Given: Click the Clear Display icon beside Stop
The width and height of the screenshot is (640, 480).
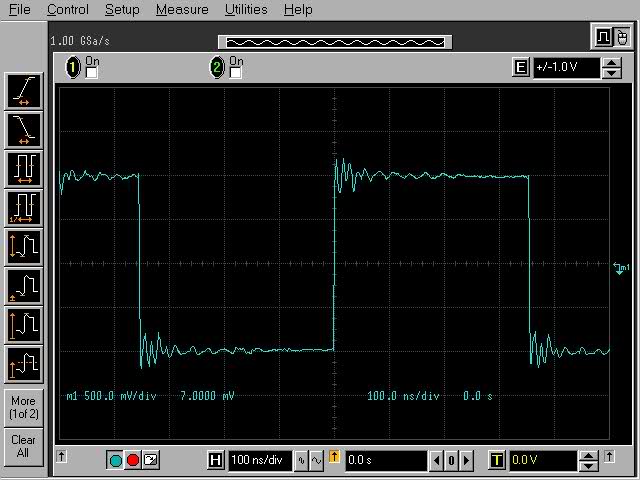Looking at the screenshot, I should 151,460.
